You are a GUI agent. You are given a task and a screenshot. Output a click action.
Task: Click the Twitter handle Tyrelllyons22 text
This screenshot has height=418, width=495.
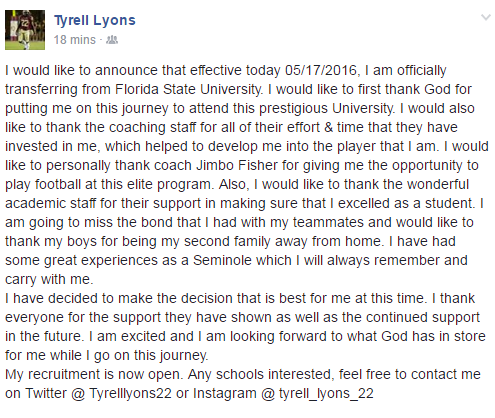pyautogui.click(x=130, y=394)
